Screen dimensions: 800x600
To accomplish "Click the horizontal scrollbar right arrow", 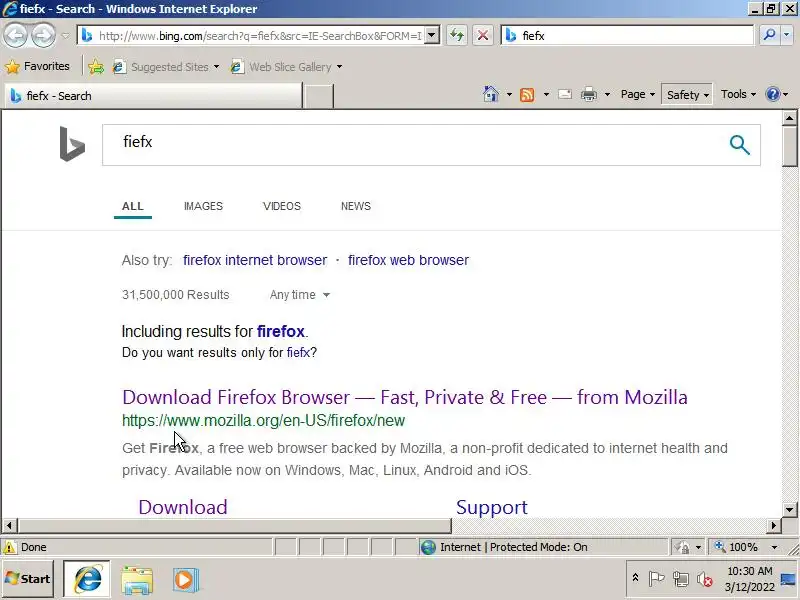I will [774, 525].
